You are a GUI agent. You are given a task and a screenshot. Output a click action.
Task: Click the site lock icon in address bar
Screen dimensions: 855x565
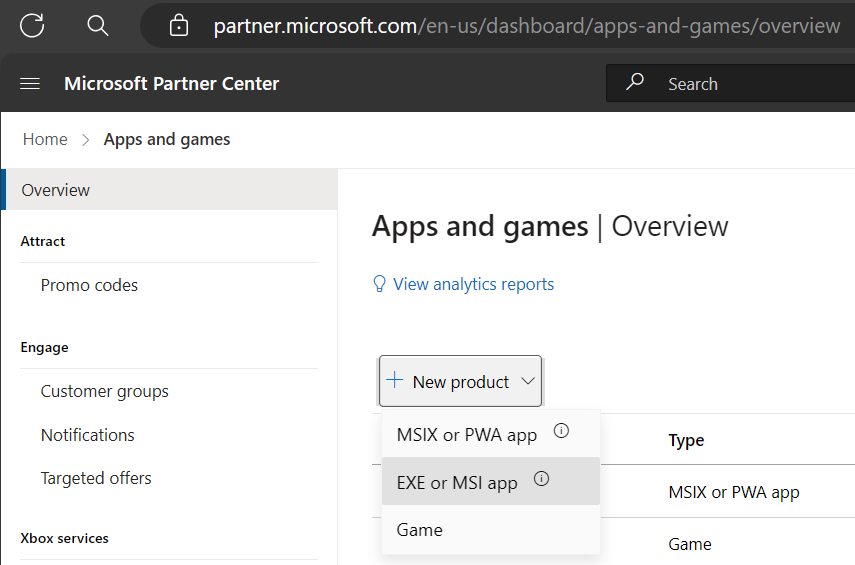pos(179,25)
